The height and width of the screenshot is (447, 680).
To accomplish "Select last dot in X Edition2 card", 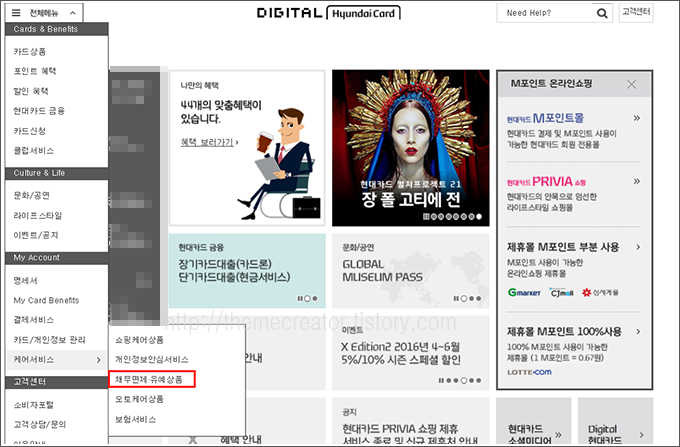I will pos(479,380).
